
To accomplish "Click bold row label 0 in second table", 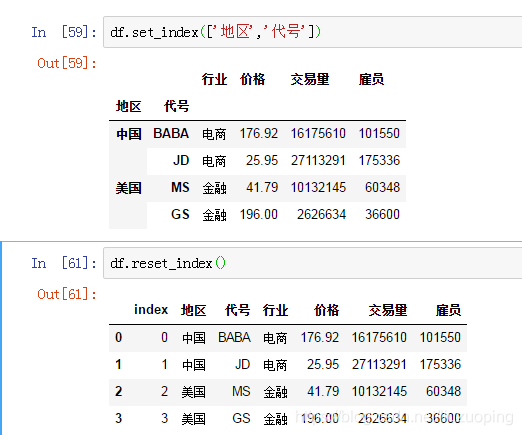I will (x=119, y=337).
